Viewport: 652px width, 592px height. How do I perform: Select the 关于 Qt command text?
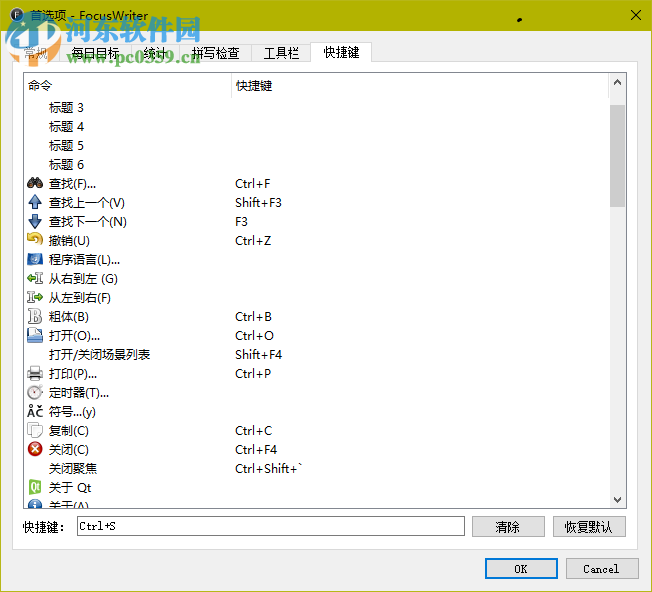coord(70,487)
